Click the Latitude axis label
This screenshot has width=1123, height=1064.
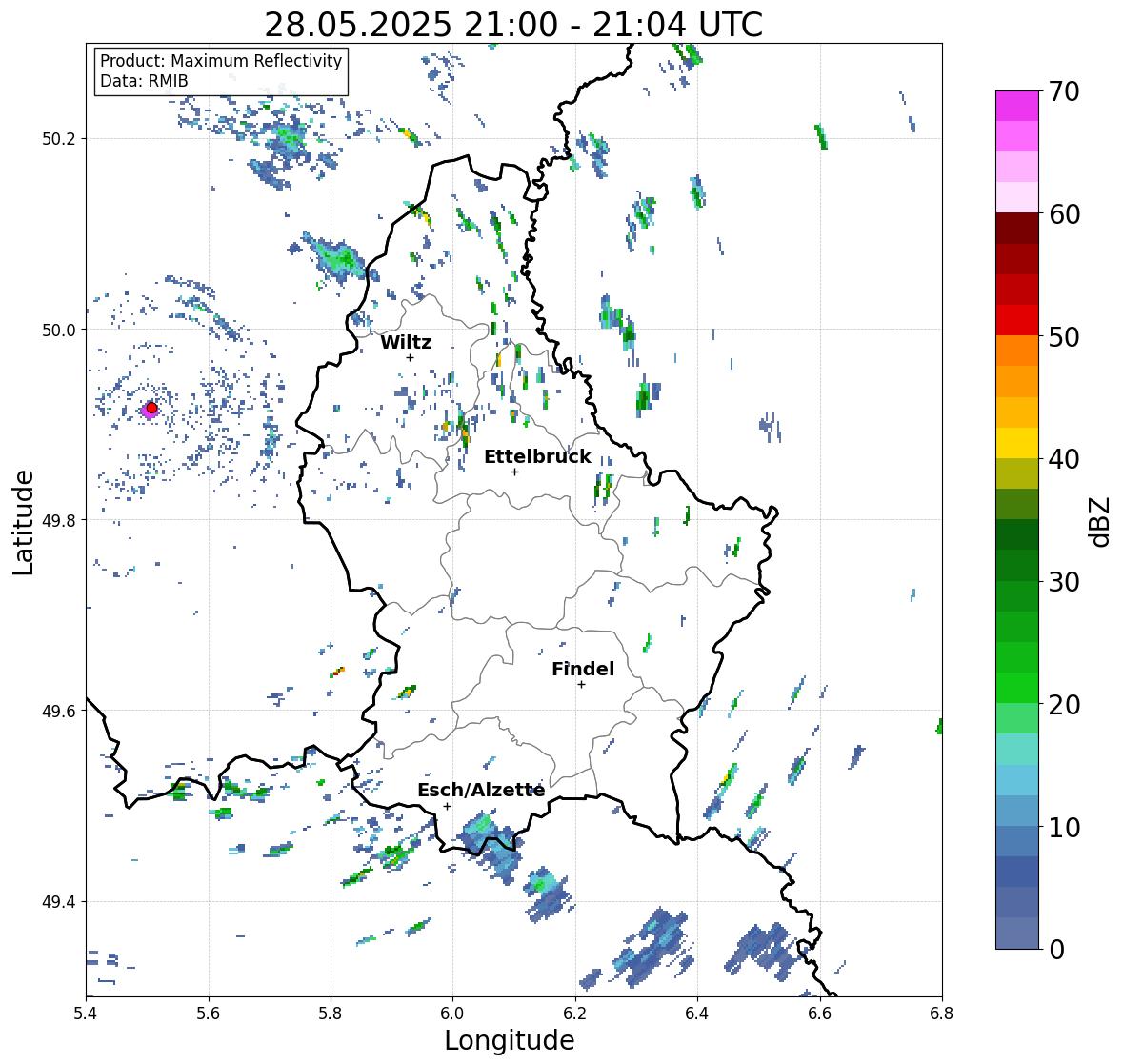[x=23, y=523]
